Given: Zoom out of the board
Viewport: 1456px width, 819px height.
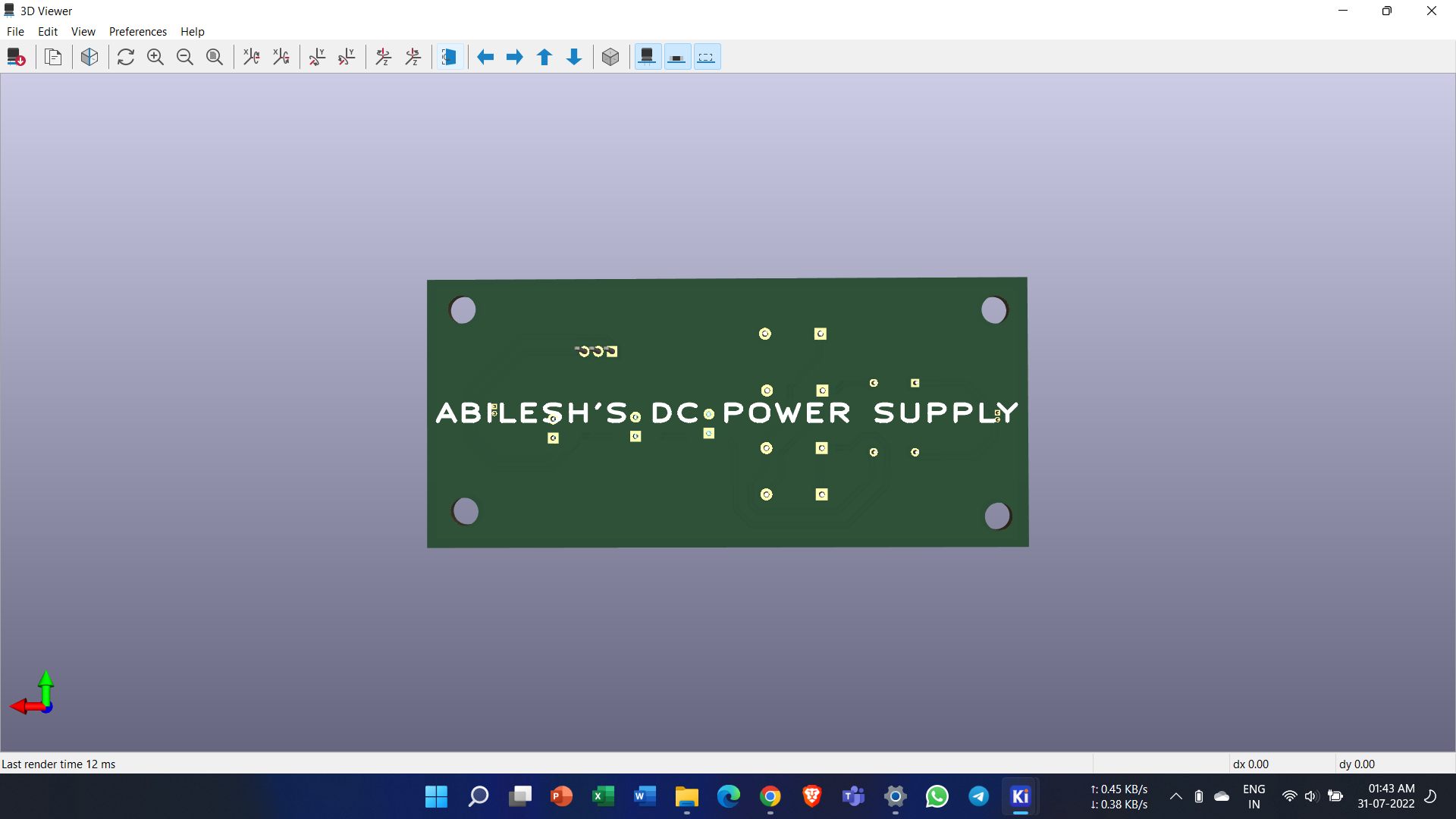Looking at the screenshot, I should [184, 57].
